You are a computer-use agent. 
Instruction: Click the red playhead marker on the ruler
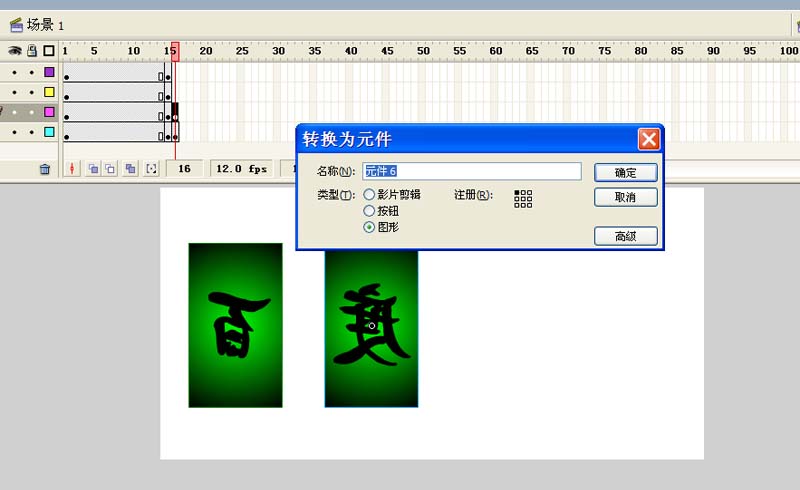click(175, 52)
